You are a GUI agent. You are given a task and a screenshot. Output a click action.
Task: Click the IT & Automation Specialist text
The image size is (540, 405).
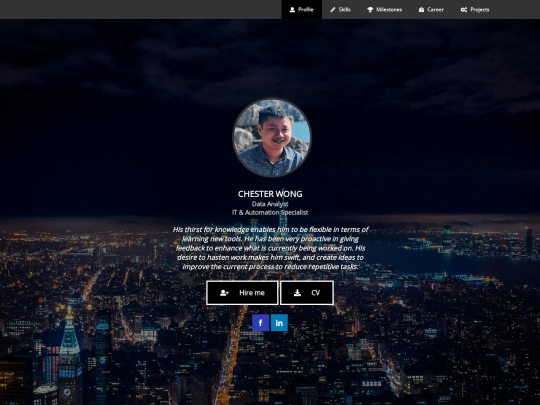270,212
